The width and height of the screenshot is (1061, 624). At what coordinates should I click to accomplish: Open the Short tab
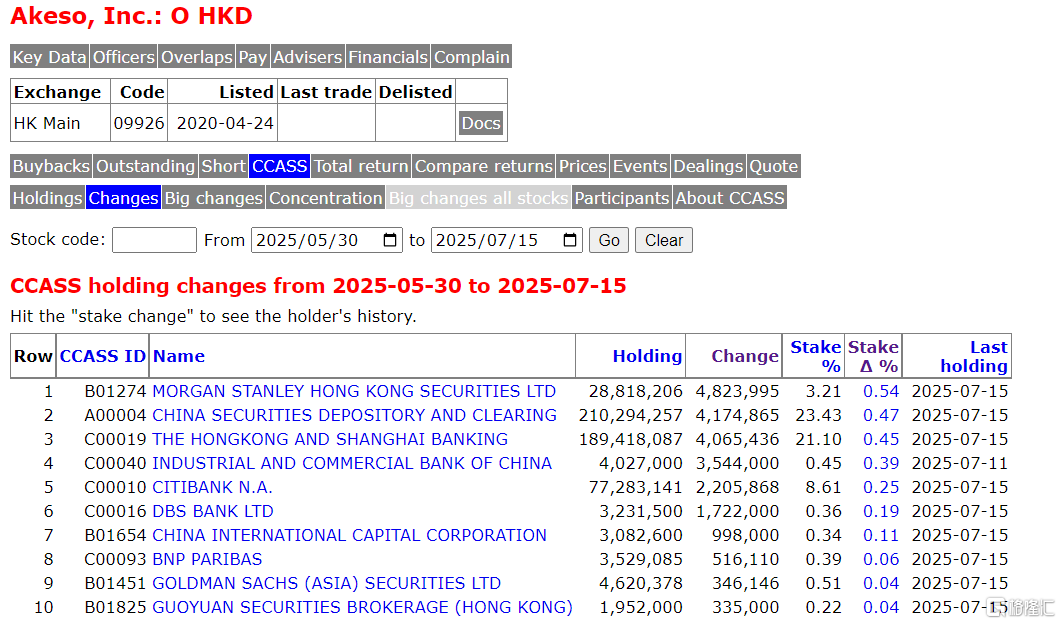(x=223, y=166)
